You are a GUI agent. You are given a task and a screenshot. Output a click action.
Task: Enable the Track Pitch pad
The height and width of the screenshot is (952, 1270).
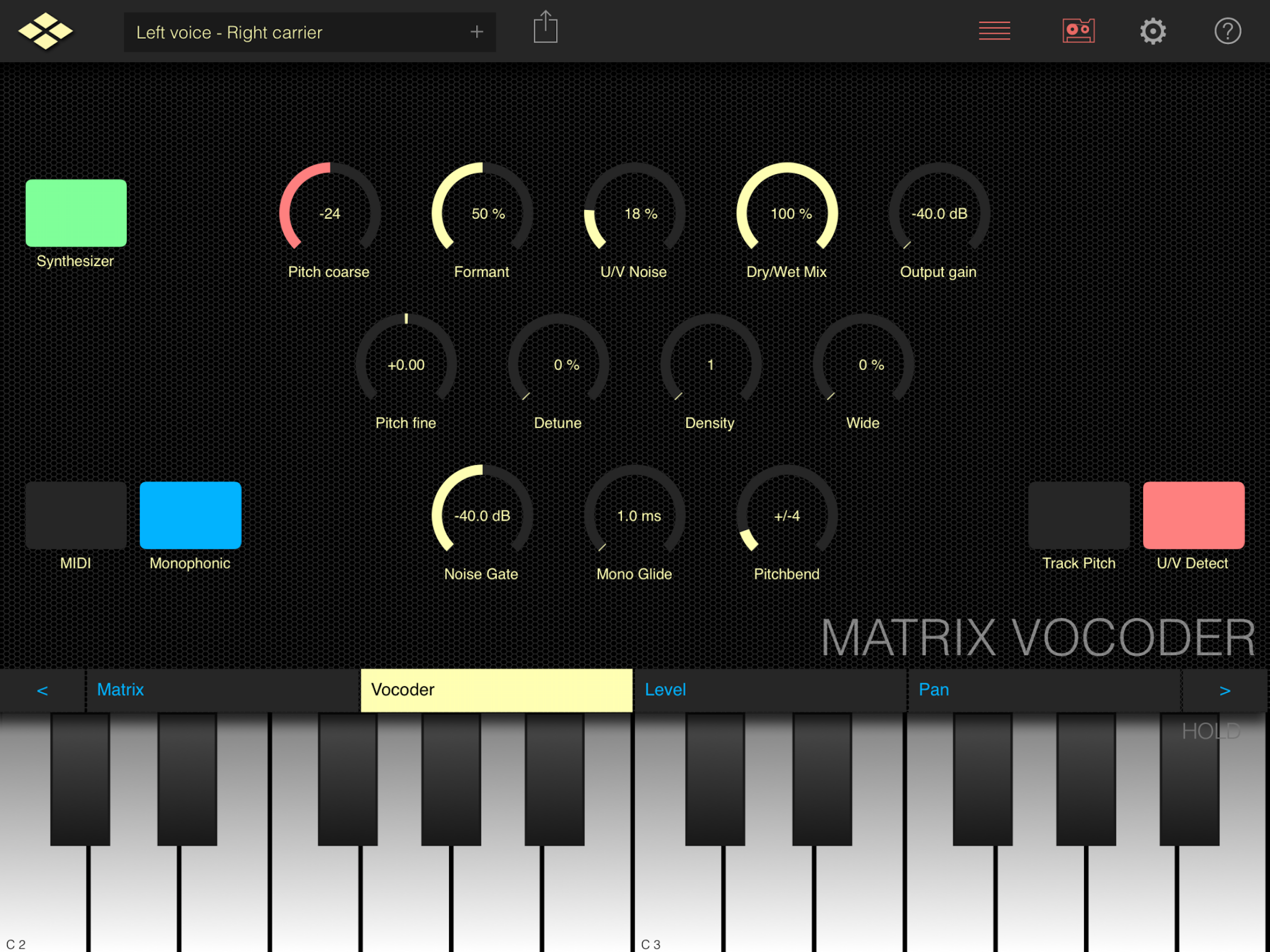pyautogui.click(x=1078, y=515)
